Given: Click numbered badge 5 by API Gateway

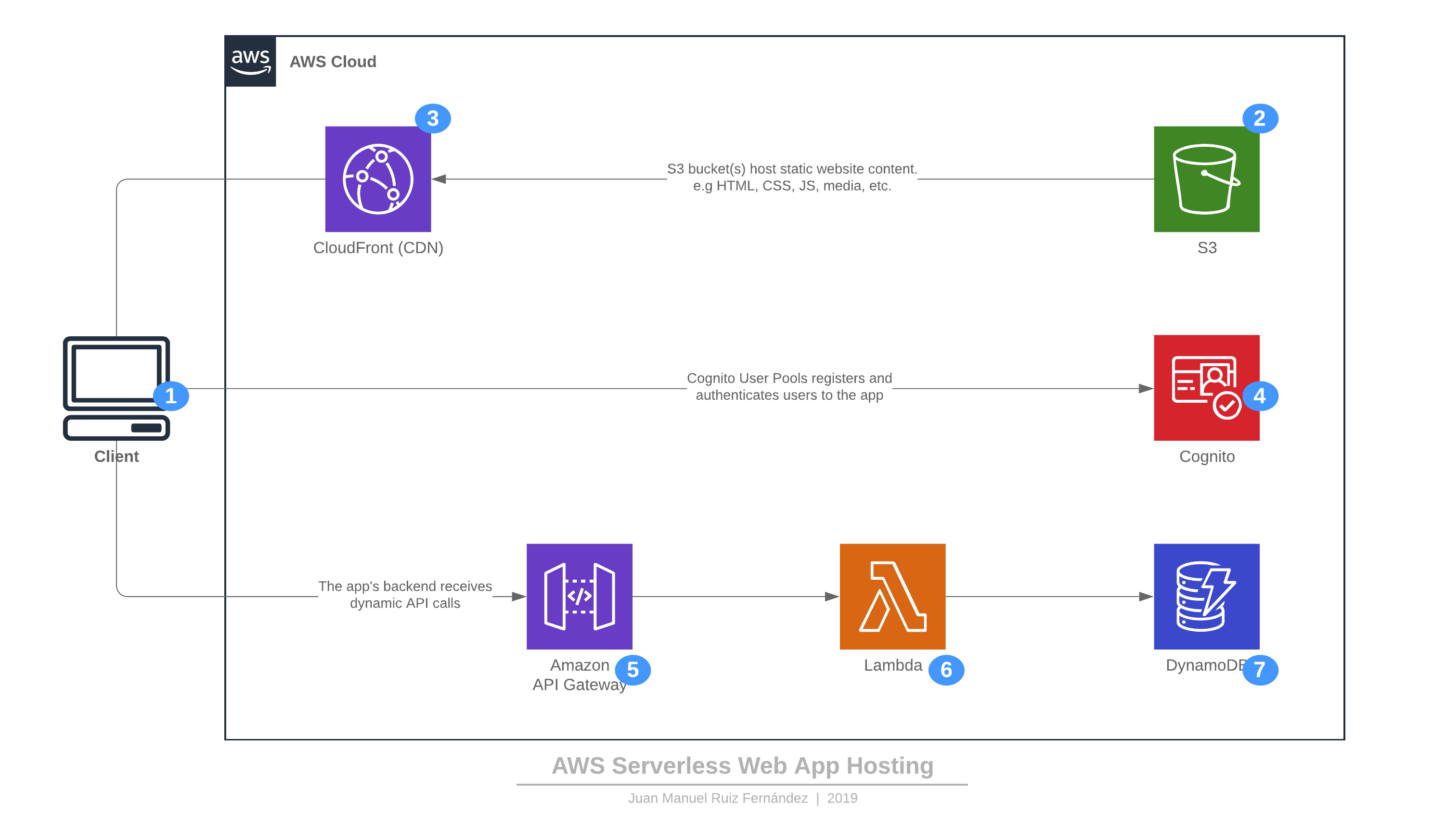Looking at the screenshot, I should point(632,669).
